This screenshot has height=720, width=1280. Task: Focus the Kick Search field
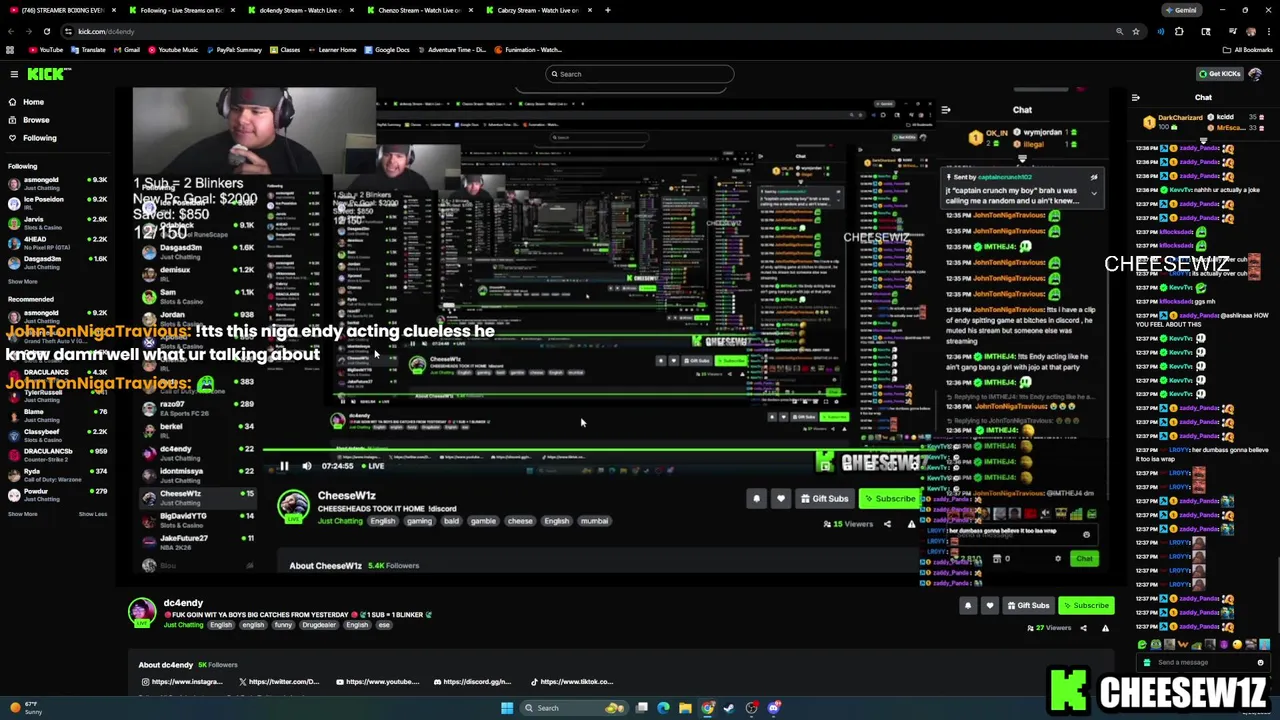tap(640, 74)
